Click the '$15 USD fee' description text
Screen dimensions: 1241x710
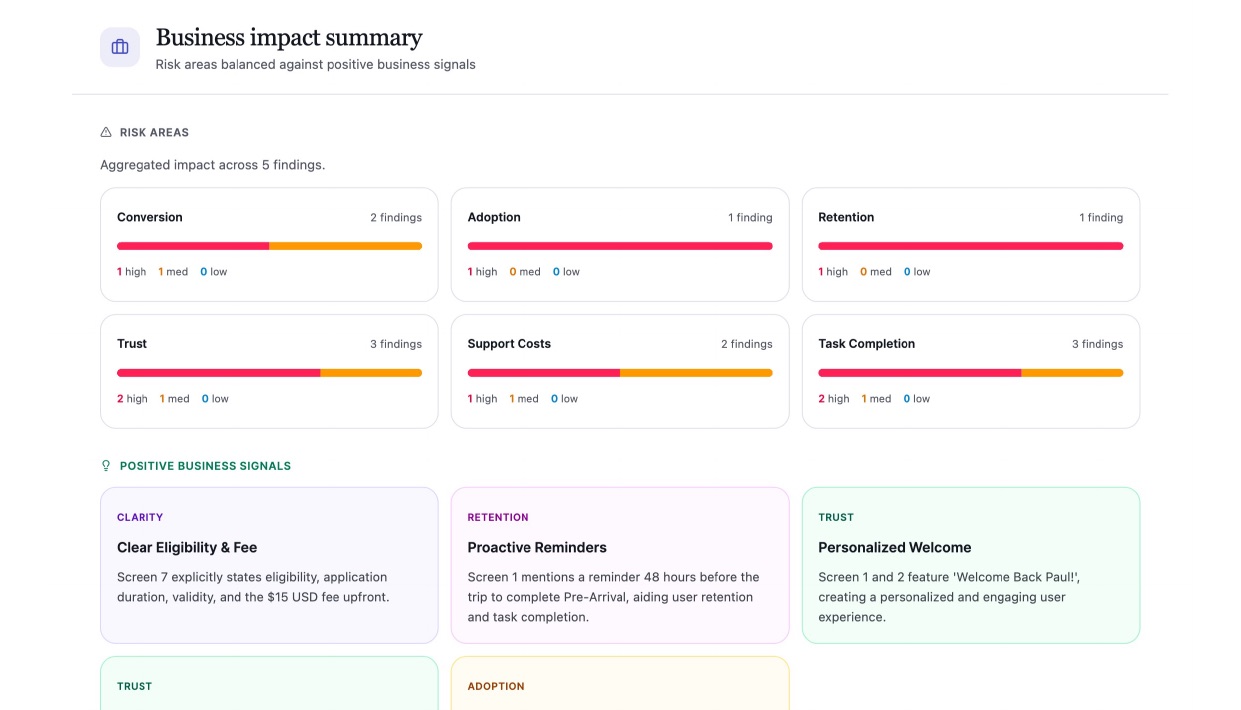253,587
